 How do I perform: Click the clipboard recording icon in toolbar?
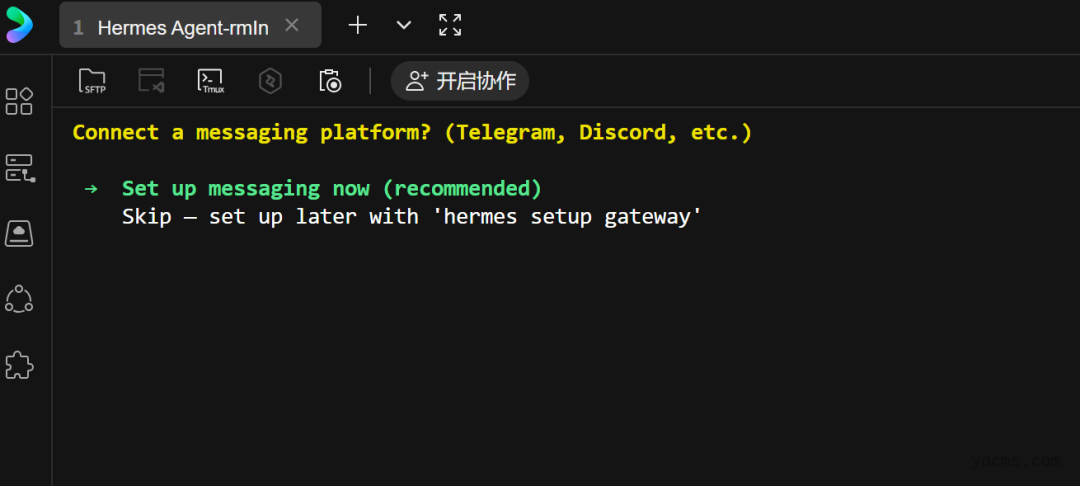[330, 81]
